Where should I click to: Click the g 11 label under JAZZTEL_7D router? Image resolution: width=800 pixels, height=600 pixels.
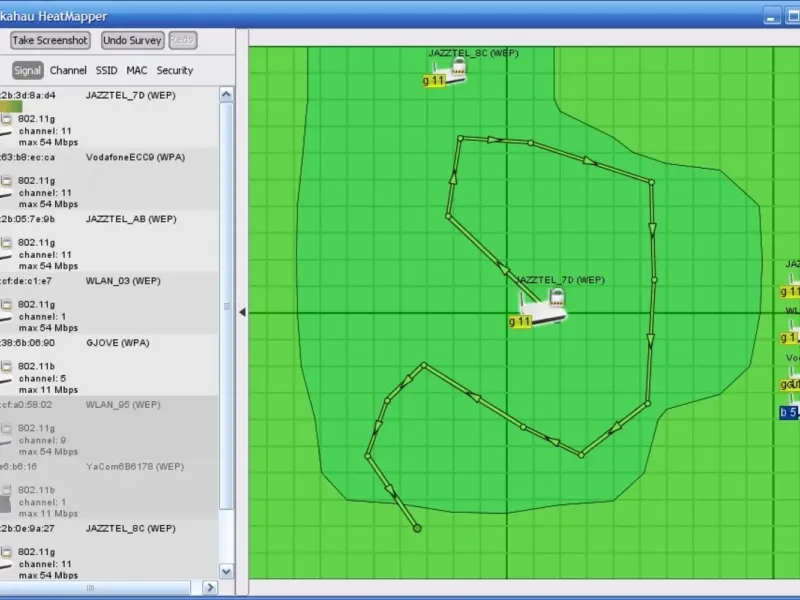coord(520,322)
